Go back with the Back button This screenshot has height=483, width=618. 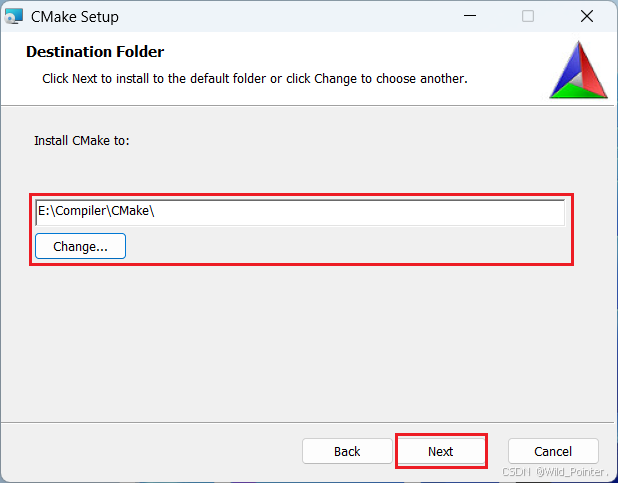pos(347,451)
